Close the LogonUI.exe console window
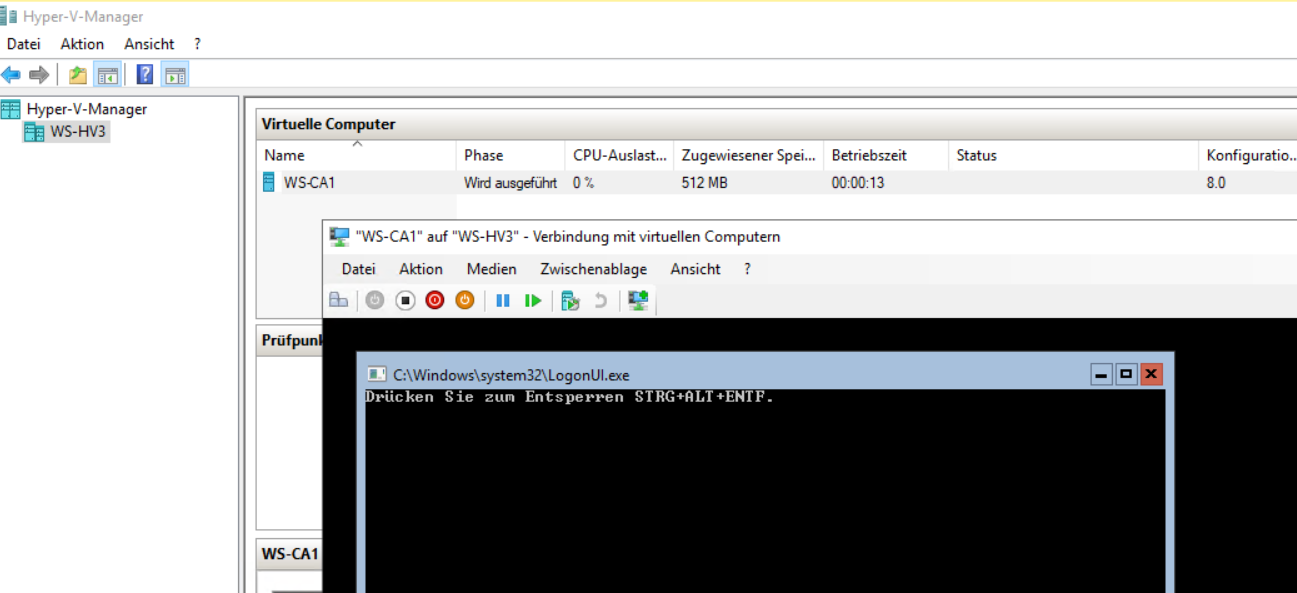1297x593 pixels. tap(1151, 375)
